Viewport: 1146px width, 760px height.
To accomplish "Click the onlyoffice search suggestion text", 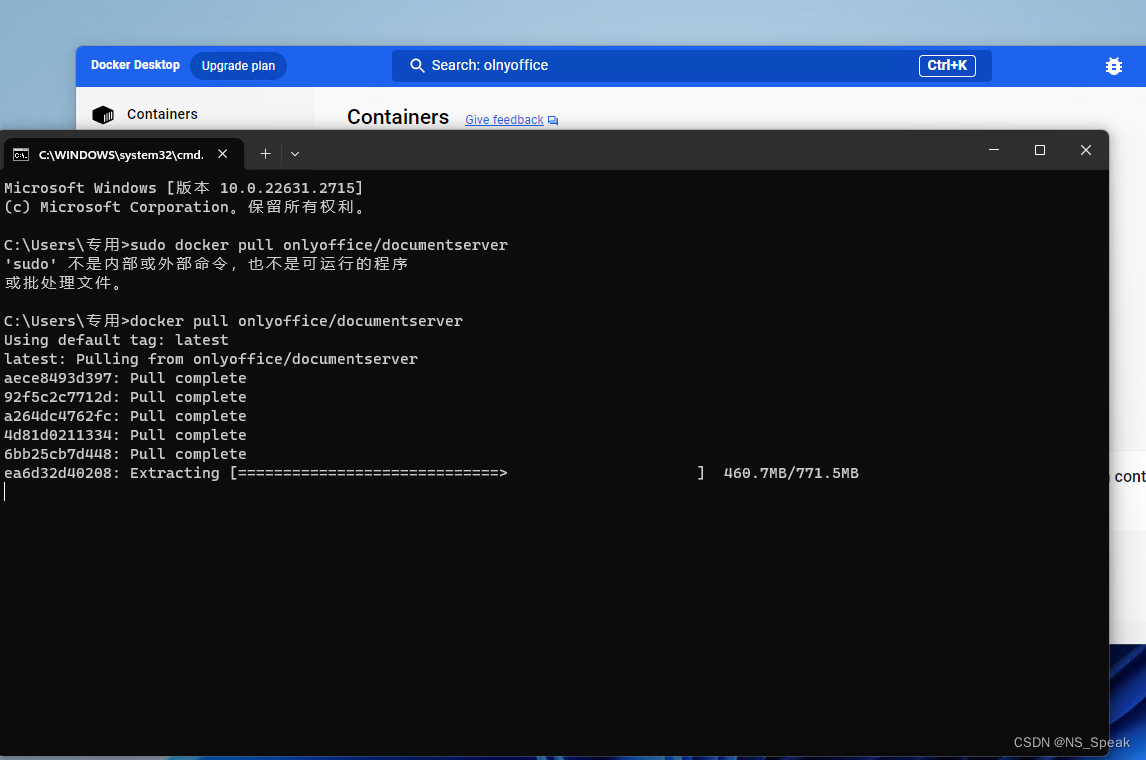I will click(516, 65).
